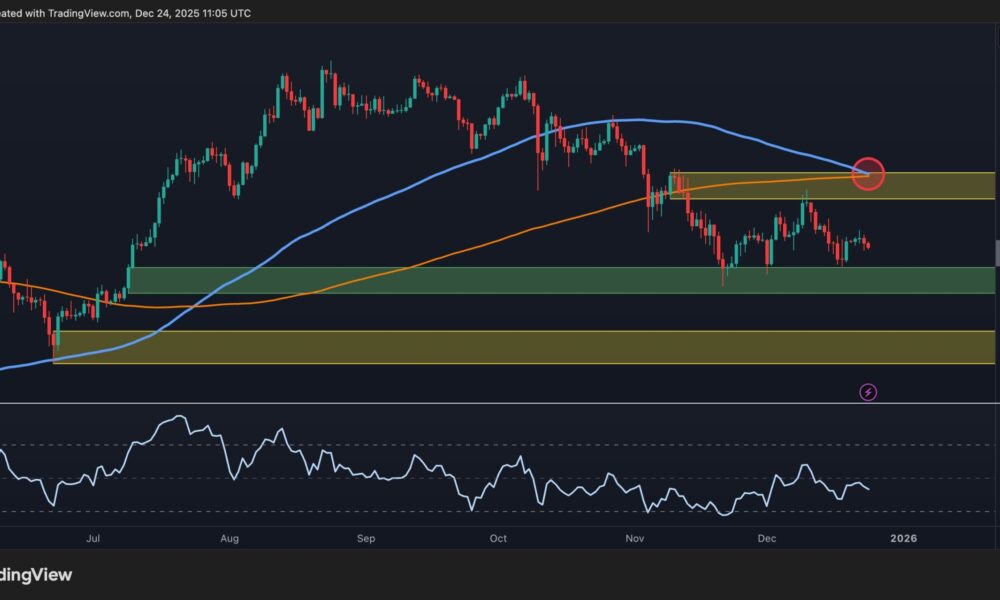
Task: Click the divider between price and RSI panes
Action: (500, 402)
